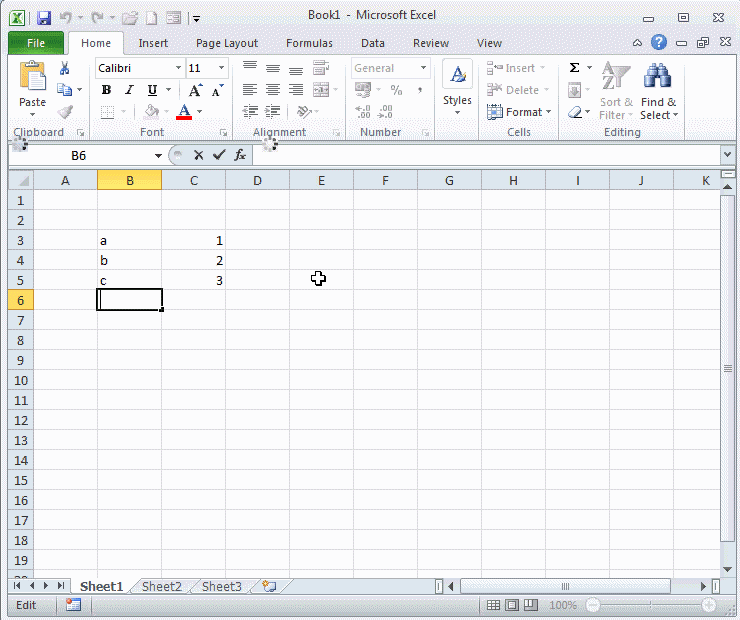The width and height of the screenshot is (740, 620).
Task: Toggle Bold formatting
Action: point(107,90)
